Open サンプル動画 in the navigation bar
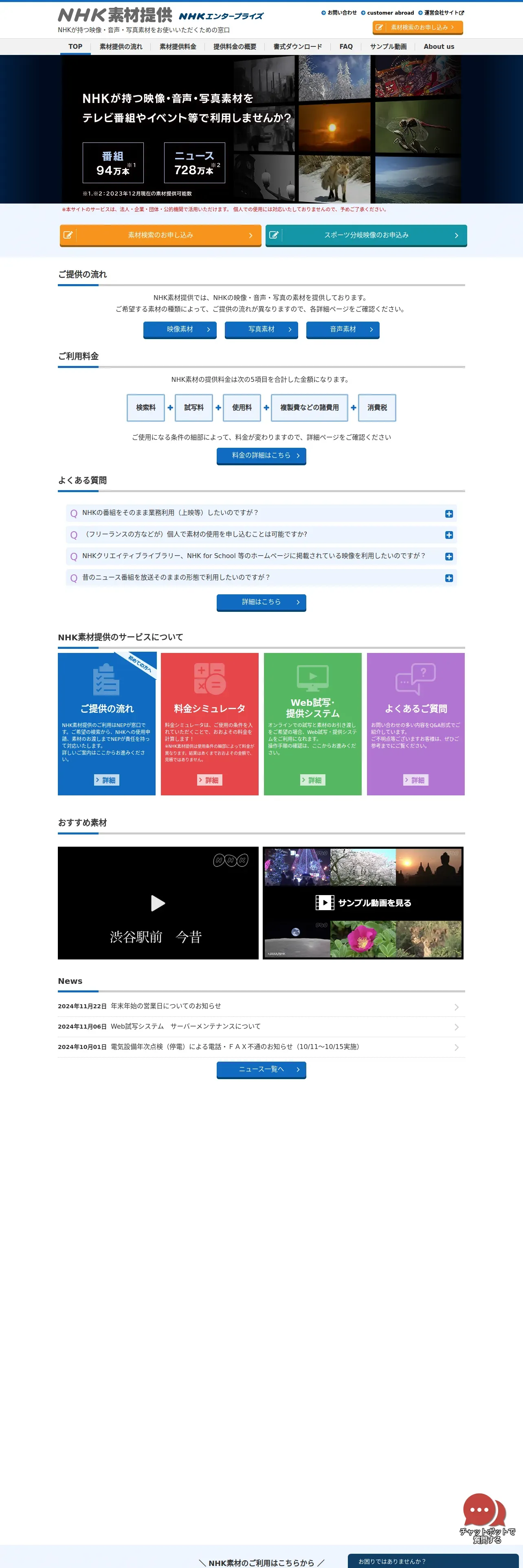This screenshot has height=1568, width=523. pos(388,46)
